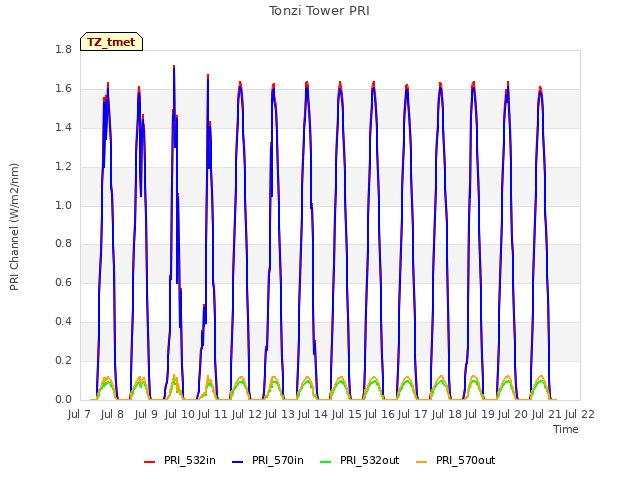Image resolution: width=640 pixels, height=480 pixels.
Task: Click the Jul 11 x-axis tick label
Action: [213, 414]
